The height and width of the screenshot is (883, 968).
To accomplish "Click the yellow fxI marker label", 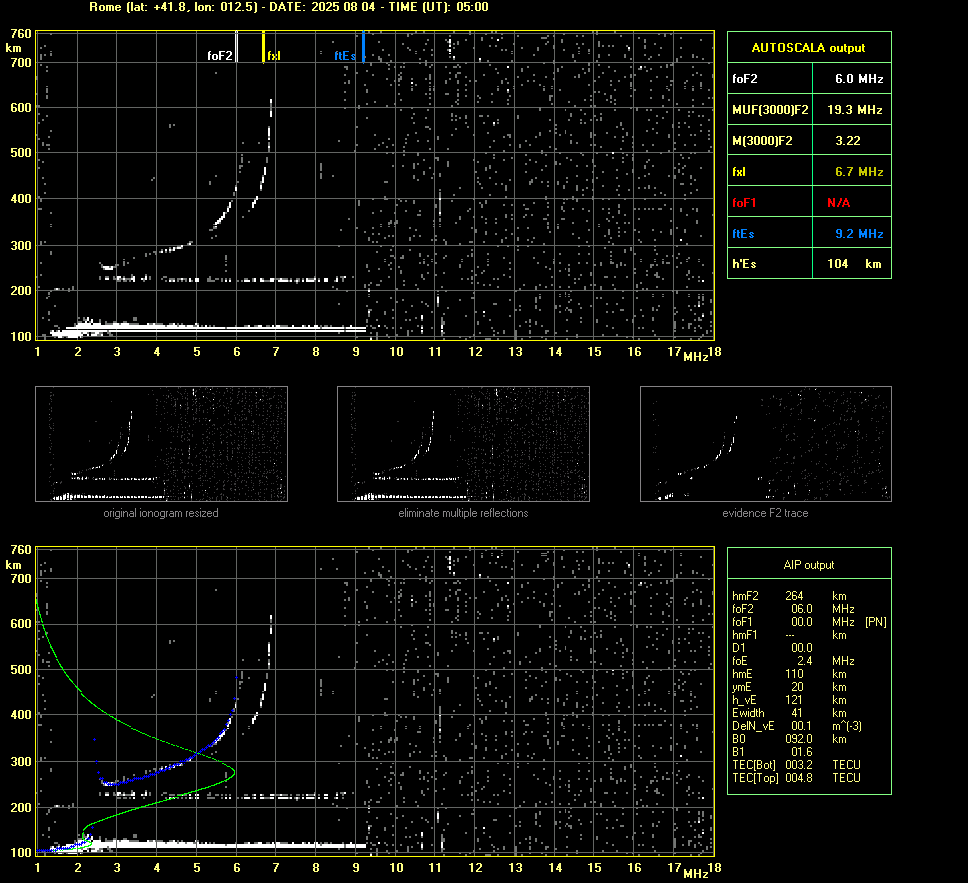I will [x=273, y=56].
